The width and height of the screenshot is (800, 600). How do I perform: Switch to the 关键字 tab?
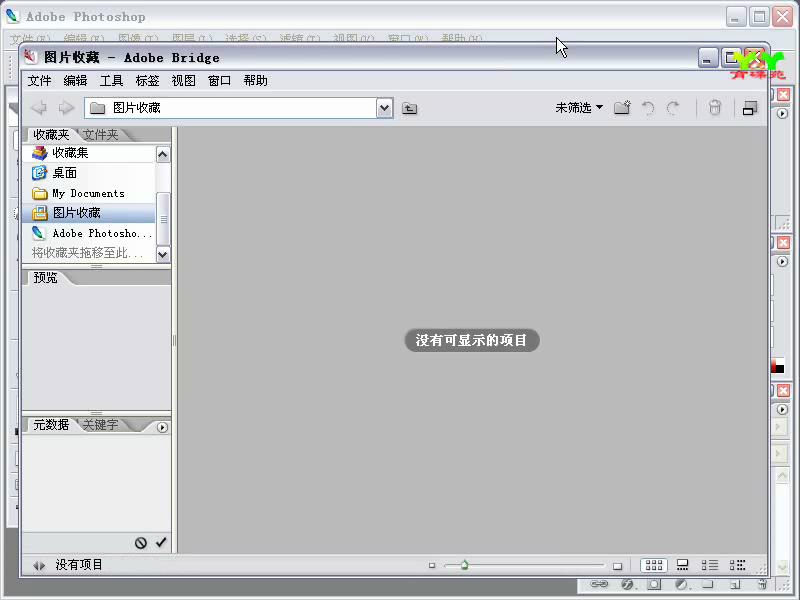[x=101, y=424]
